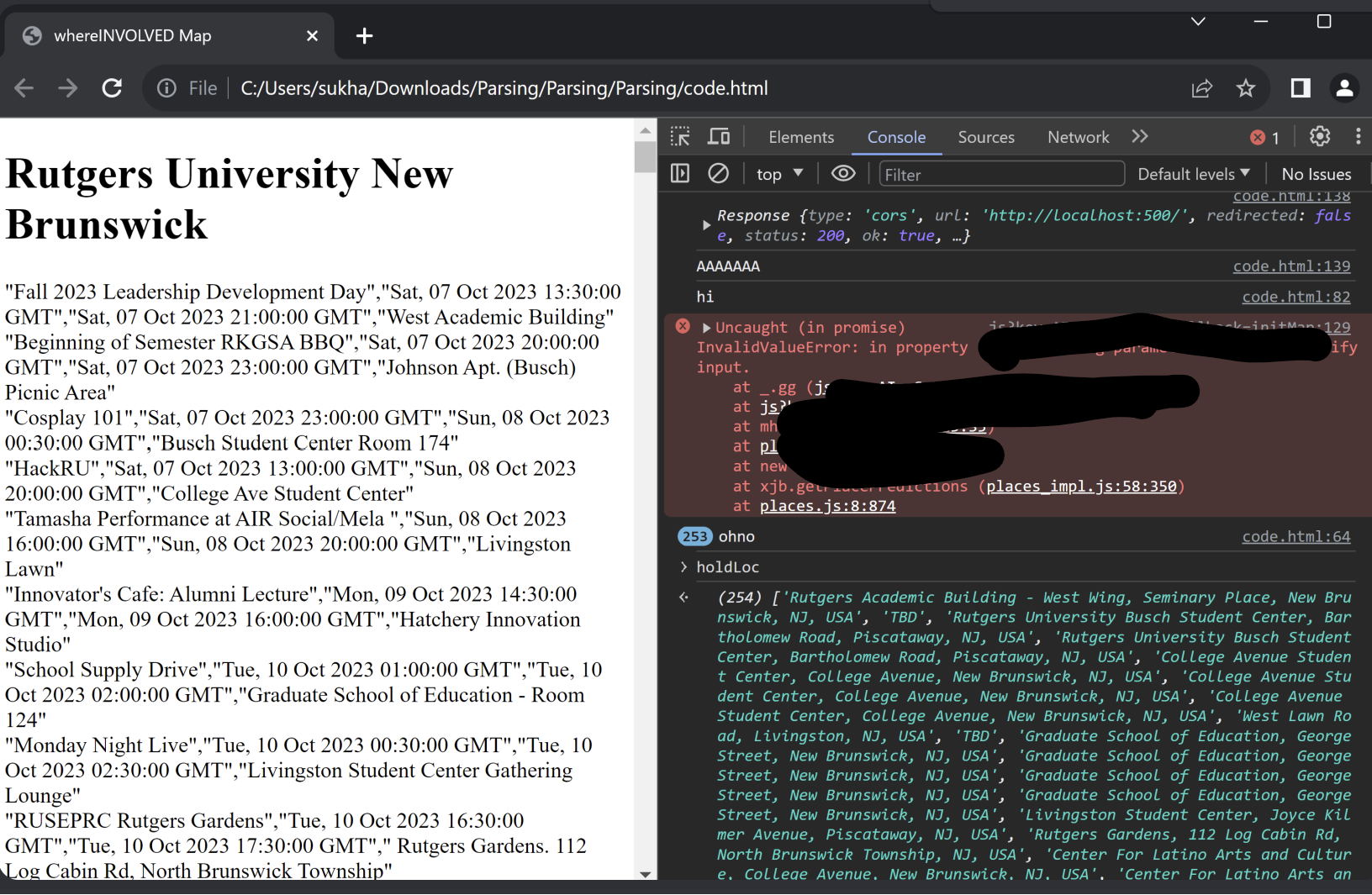The image size is (1372, 895).
Task: Click the page scrollbar up arrow
Action: pos(645,131)
